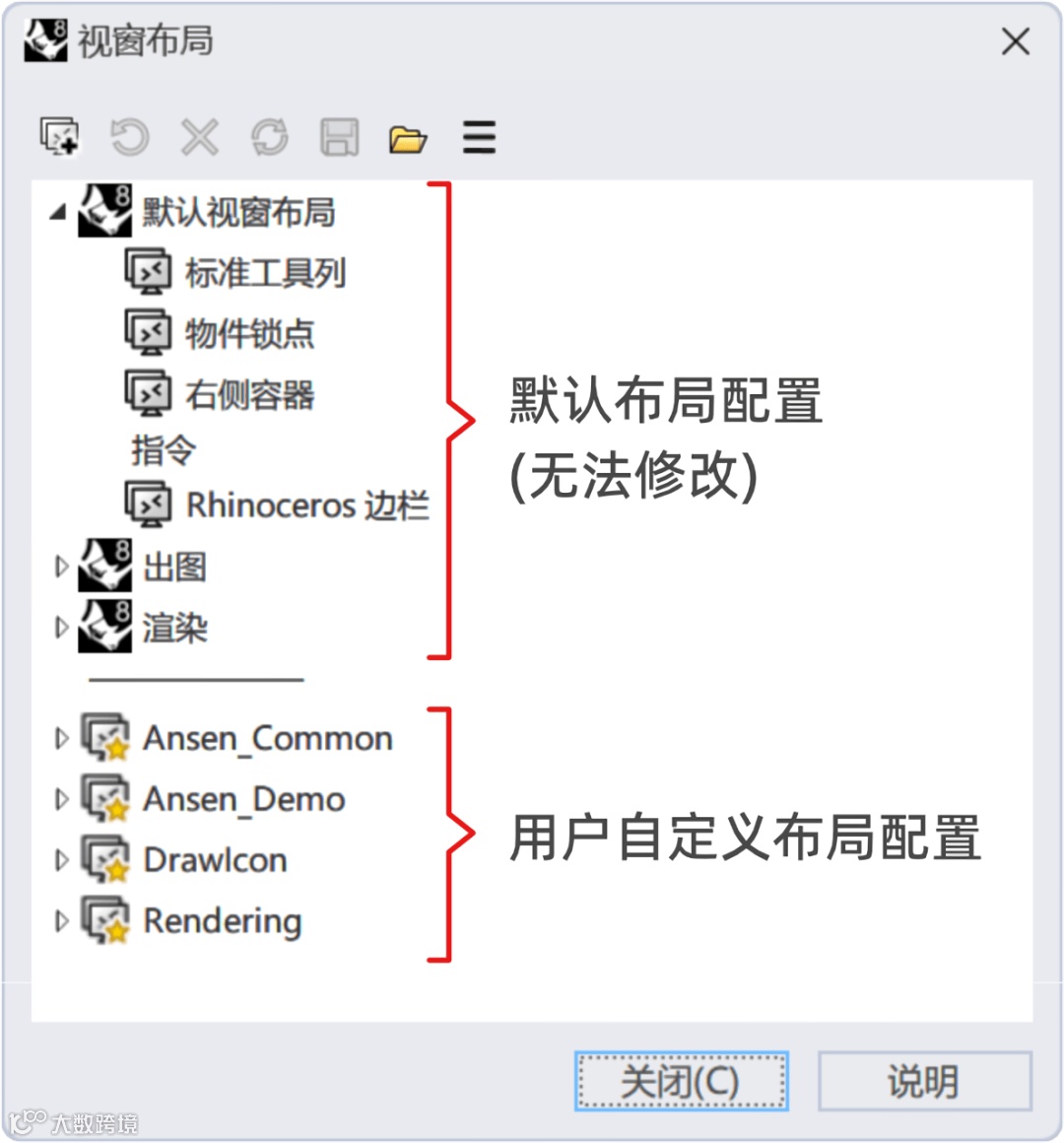Screen dimensions: 1064x1143
Task: Select the 物件锁点 tree entry
Action: (x=249, y=334)
